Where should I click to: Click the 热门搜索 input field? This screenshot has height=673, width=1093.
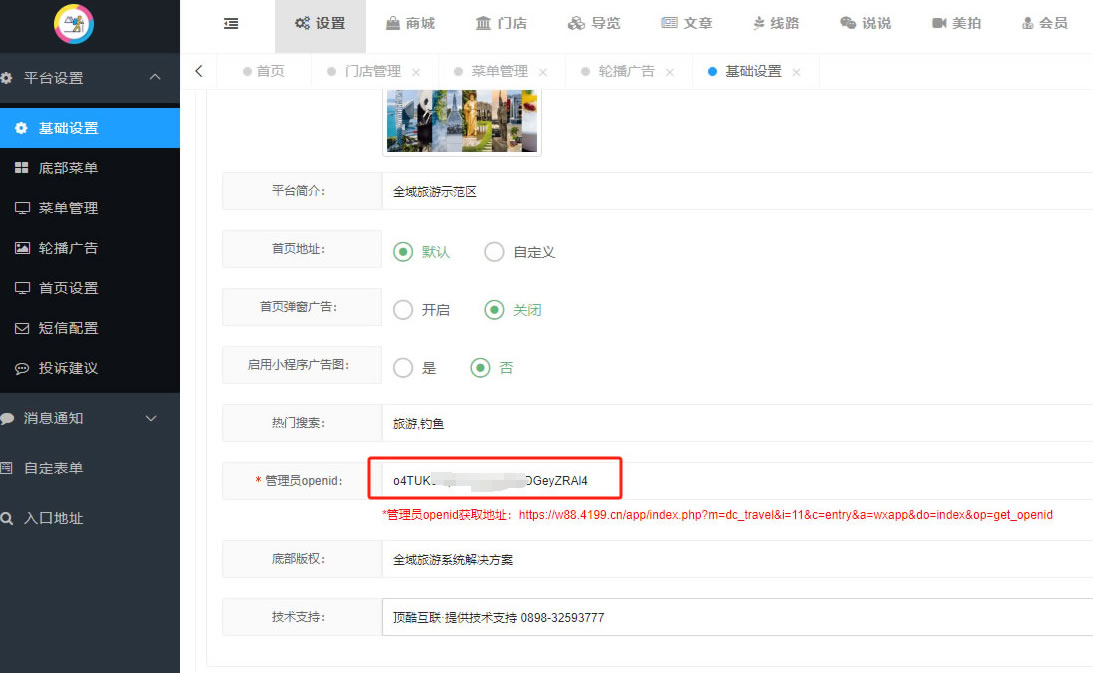(737, 423)
